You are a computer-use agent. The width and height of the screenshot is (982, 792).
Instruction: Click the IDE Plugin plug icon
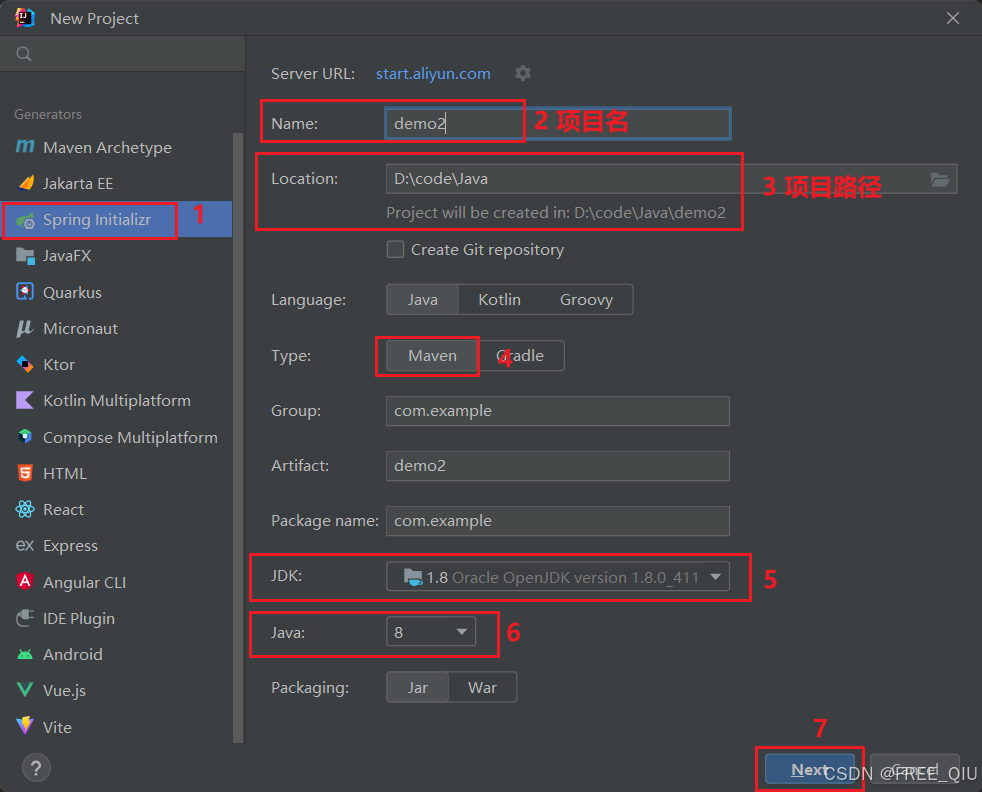[25, 618]
